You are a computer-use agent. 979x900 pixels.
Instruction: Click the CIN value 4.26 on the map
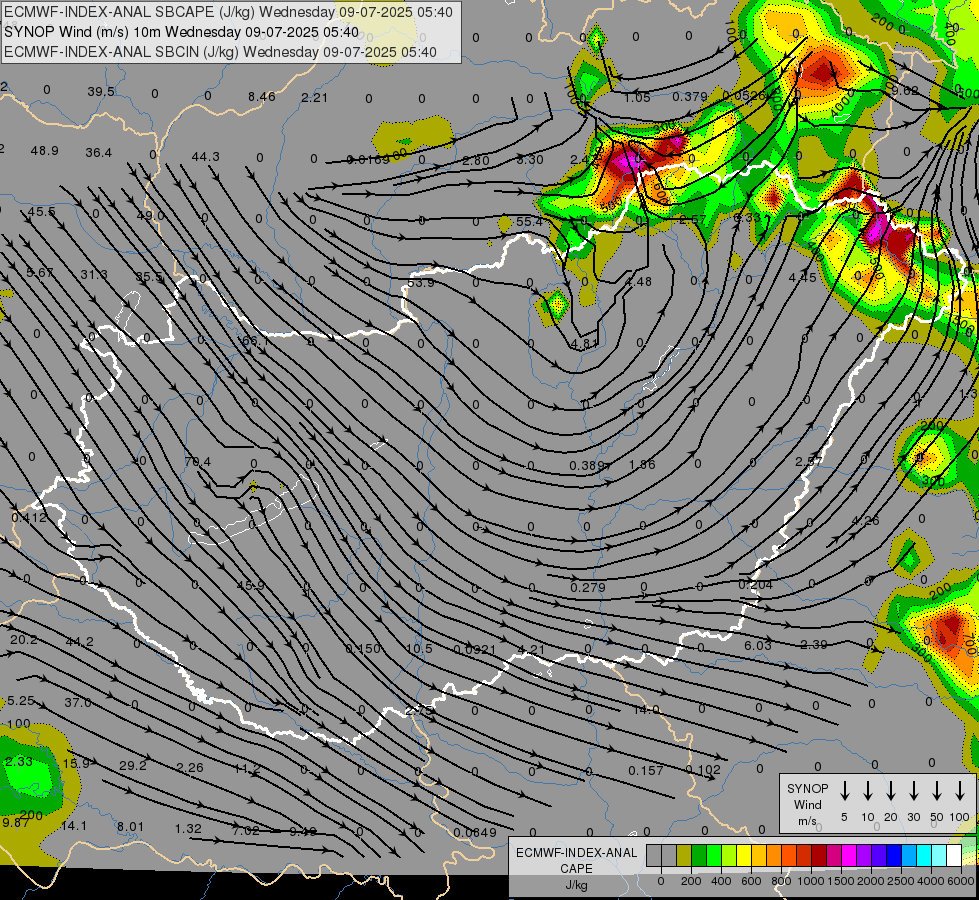tap(865, 520)
